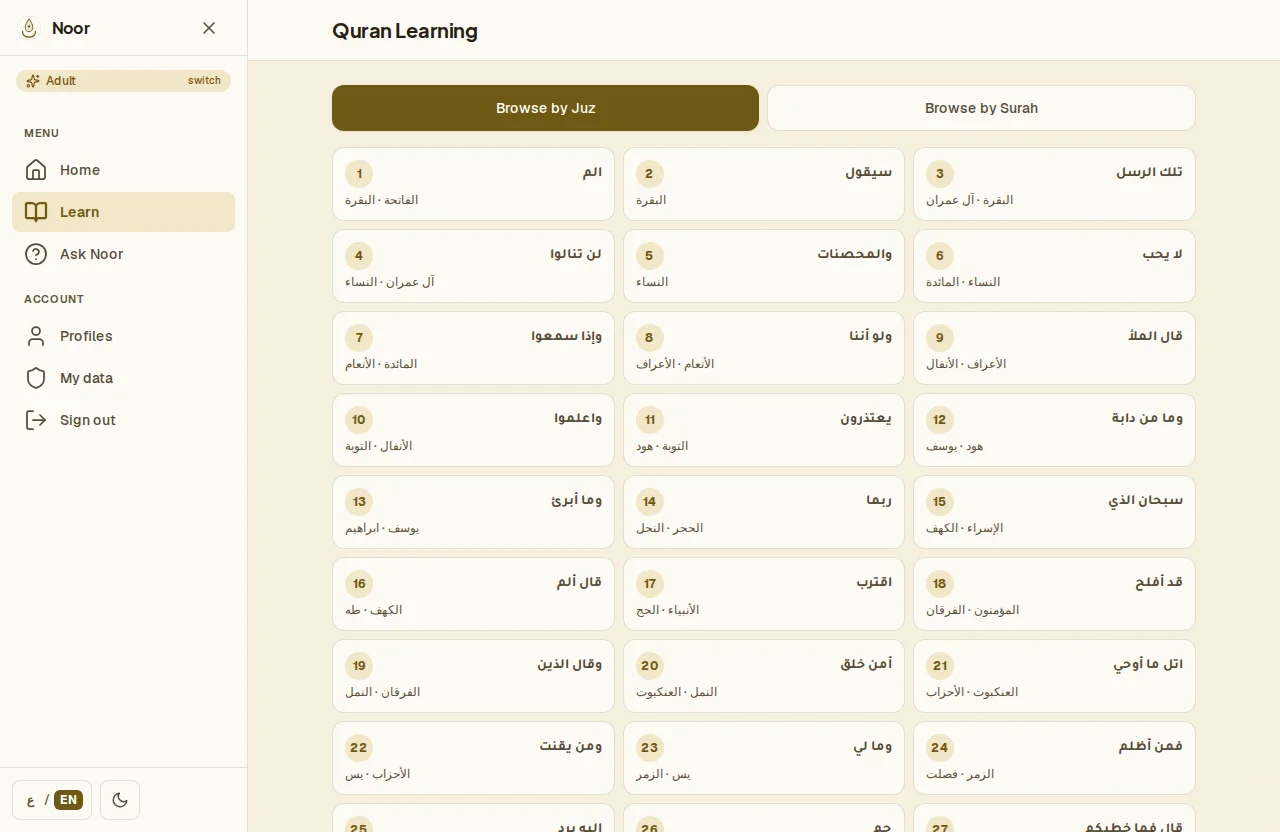Click the number 10 badge
Screen dimensions: 1280x832
[359, 419]
